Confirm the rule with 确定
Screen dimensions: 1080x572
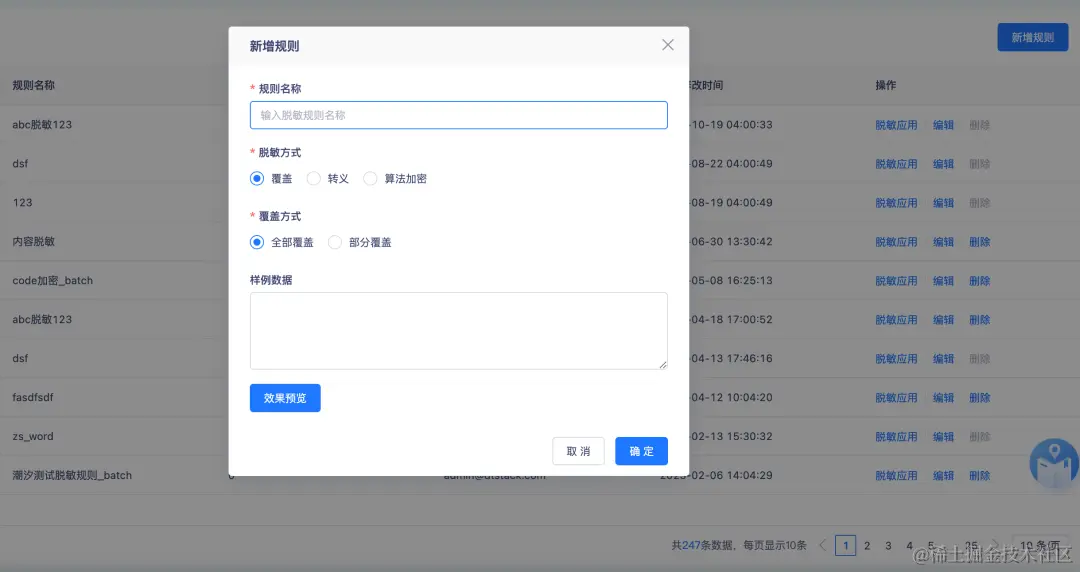[641, 451]
